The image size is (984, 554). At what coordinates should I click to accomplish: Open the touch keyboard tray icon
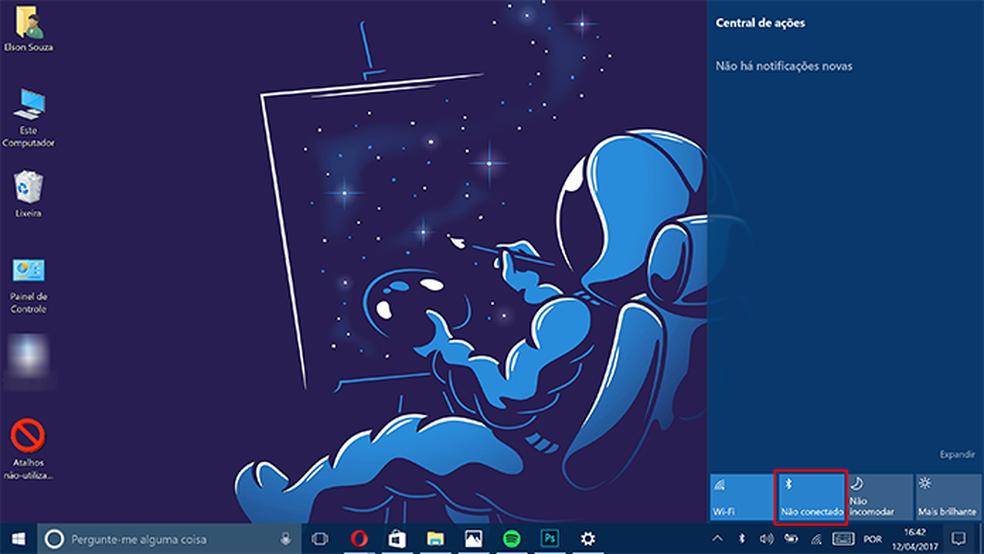[843, 539]
